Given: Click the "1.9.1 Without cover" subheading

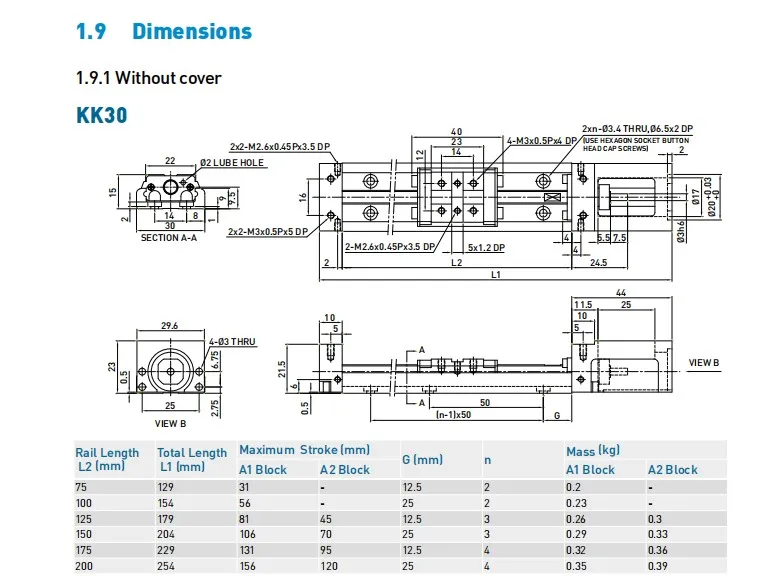Looking at the screenshot, I should tap(149, 78).
